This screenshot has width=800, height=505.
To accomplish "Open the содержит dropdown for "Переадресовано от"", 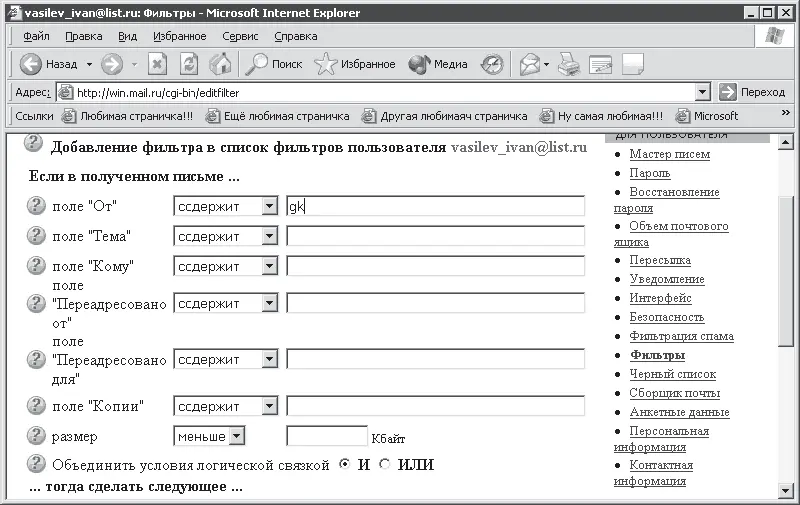I will [x=226, y=304].
